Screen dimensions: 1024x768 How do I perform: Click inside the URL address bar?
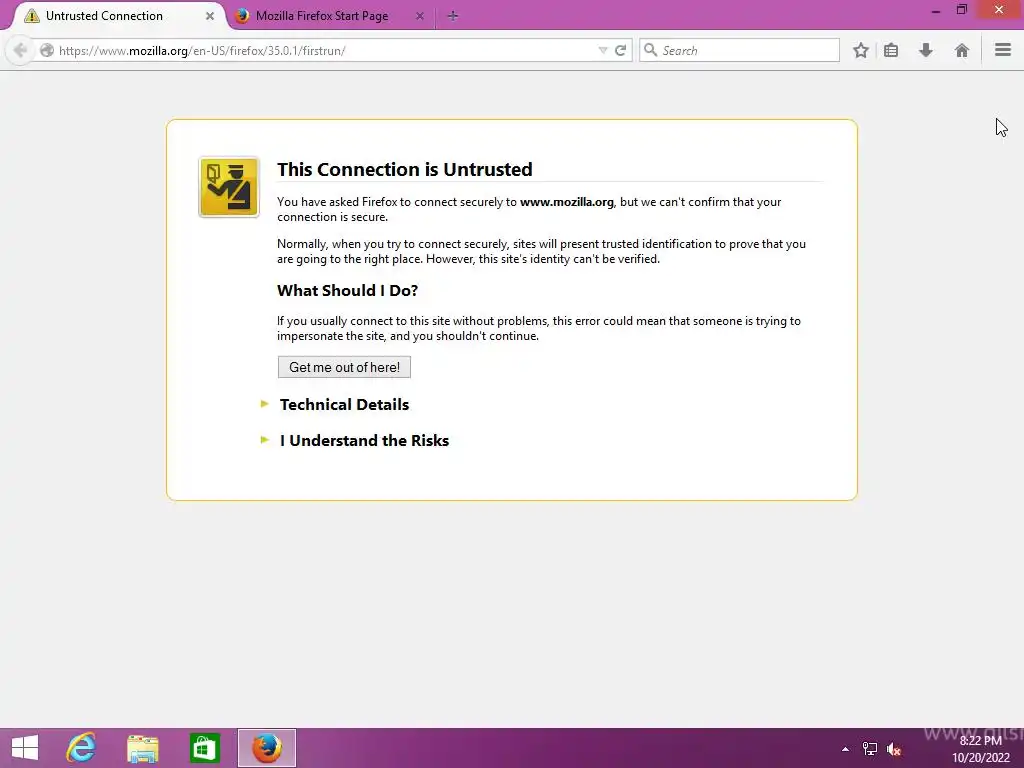click(x=327, y=50)
